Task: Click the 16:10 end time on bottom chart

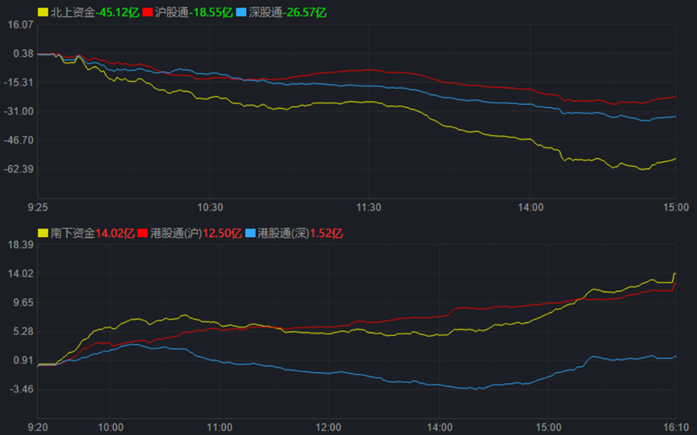Action: (677, 427)
